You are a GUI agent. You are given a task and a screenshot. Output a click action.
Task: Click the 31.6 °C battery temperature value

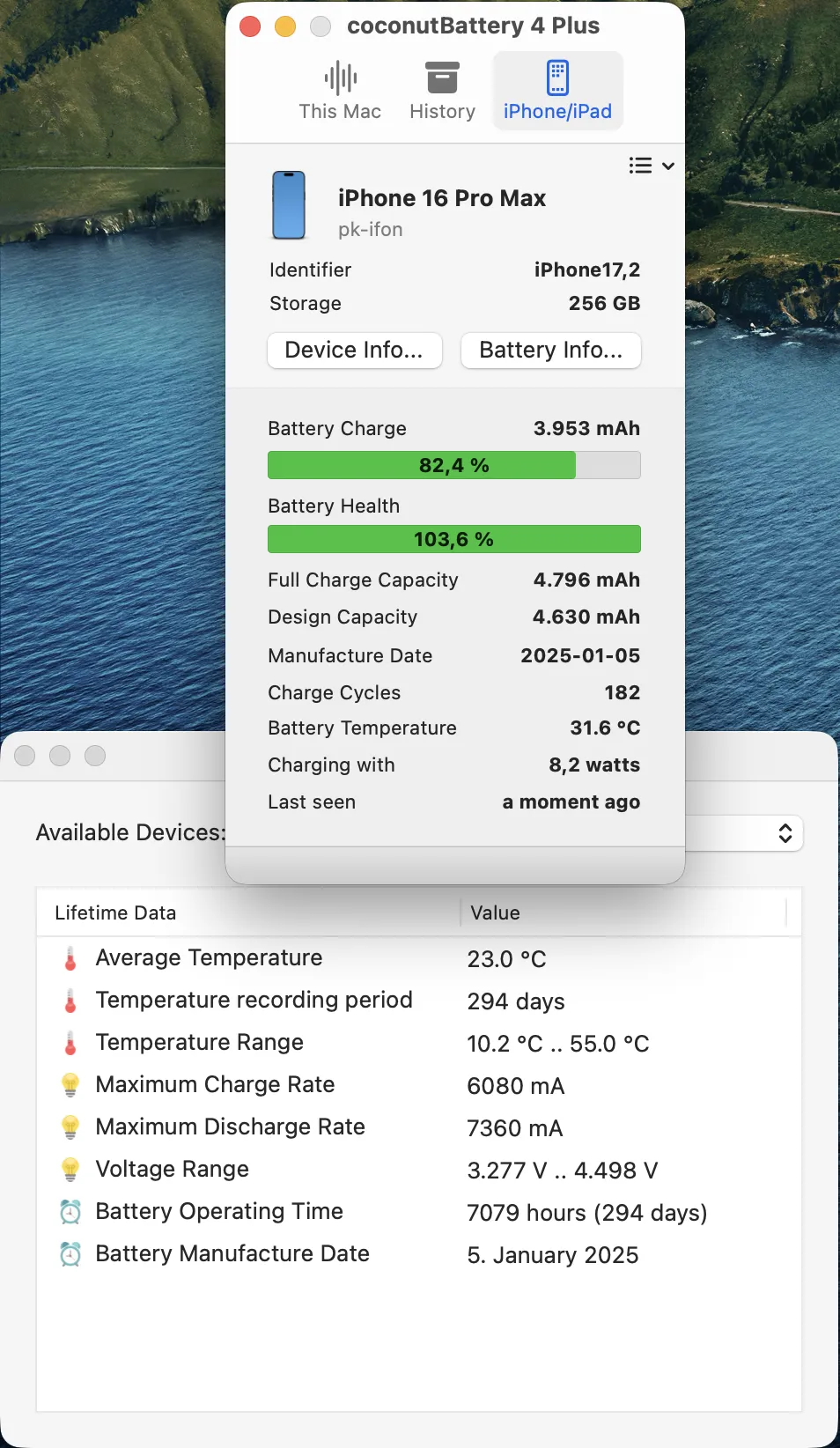pyautogui.click(x=605, y=728)
